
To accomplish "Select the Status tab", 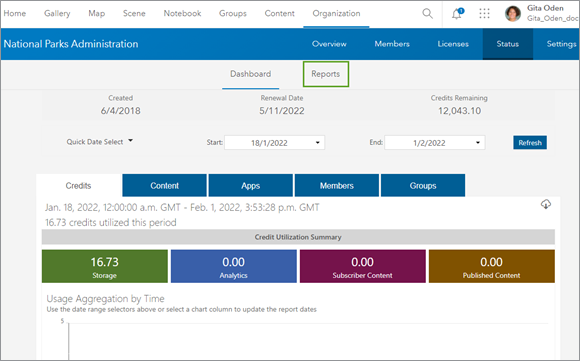I will 508,44.
